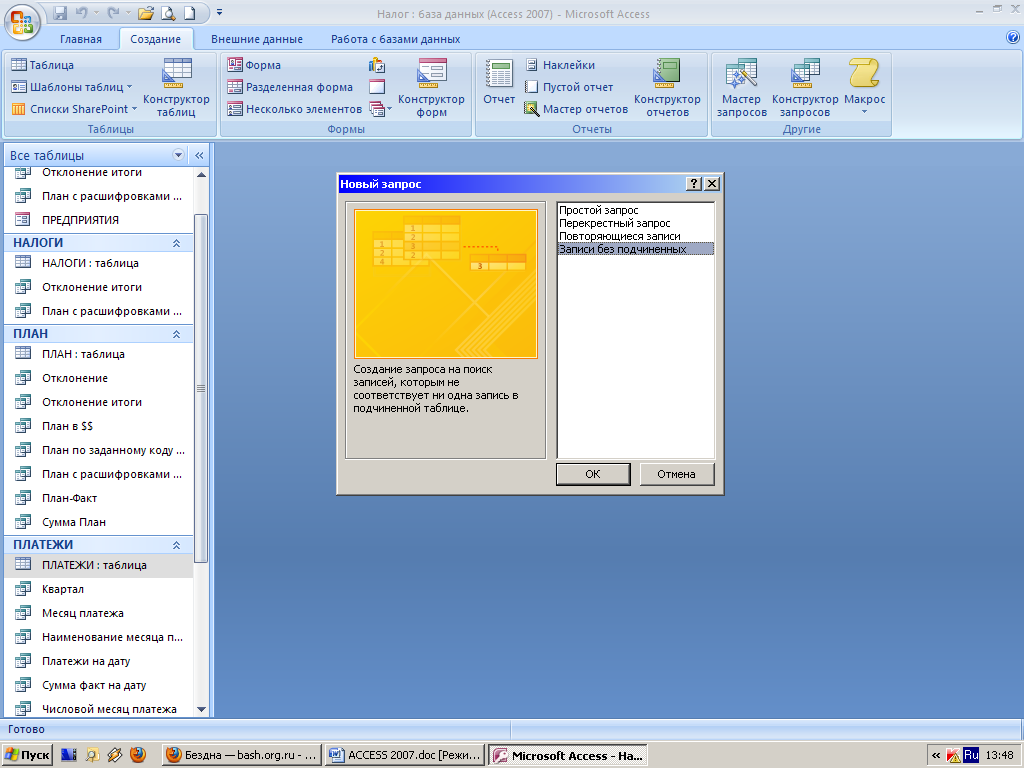Click the Office button logo

click(22, 22)
